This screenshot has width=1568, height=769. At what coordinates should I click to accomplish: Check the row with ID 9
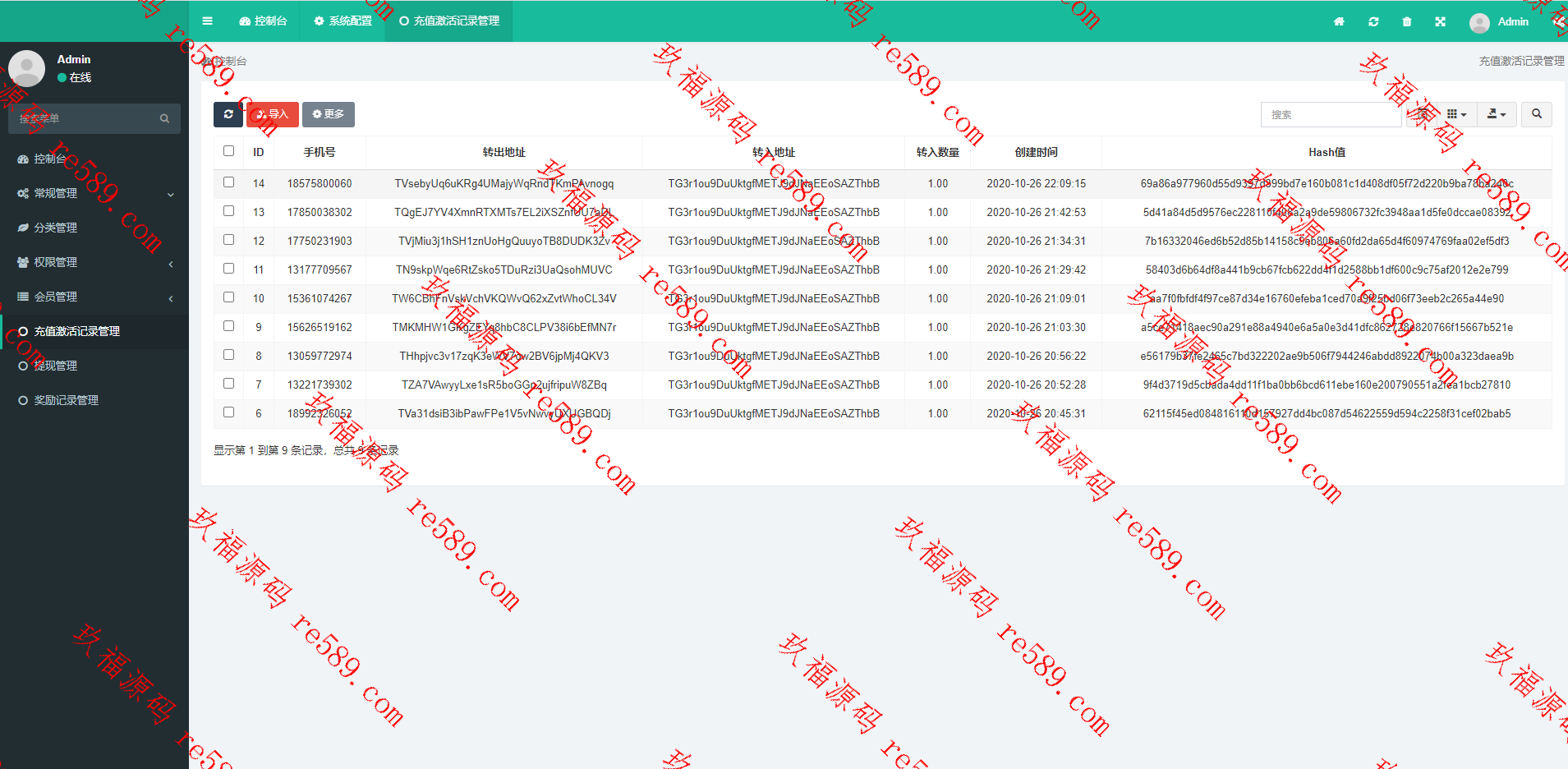tap(228, 326)
